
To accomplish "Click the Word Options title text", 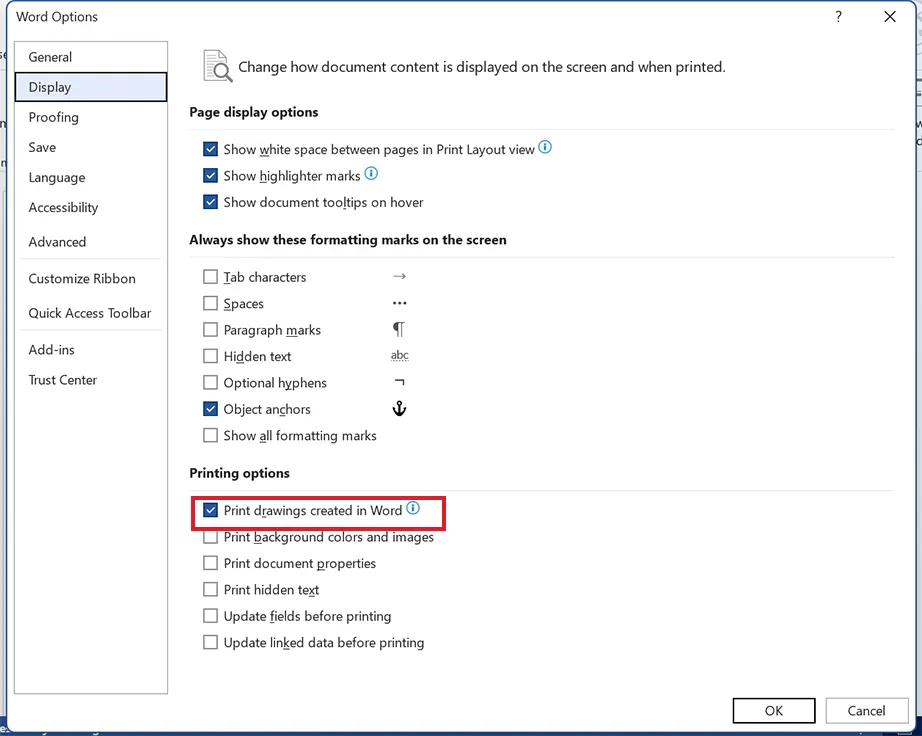I will pos(57,16).
